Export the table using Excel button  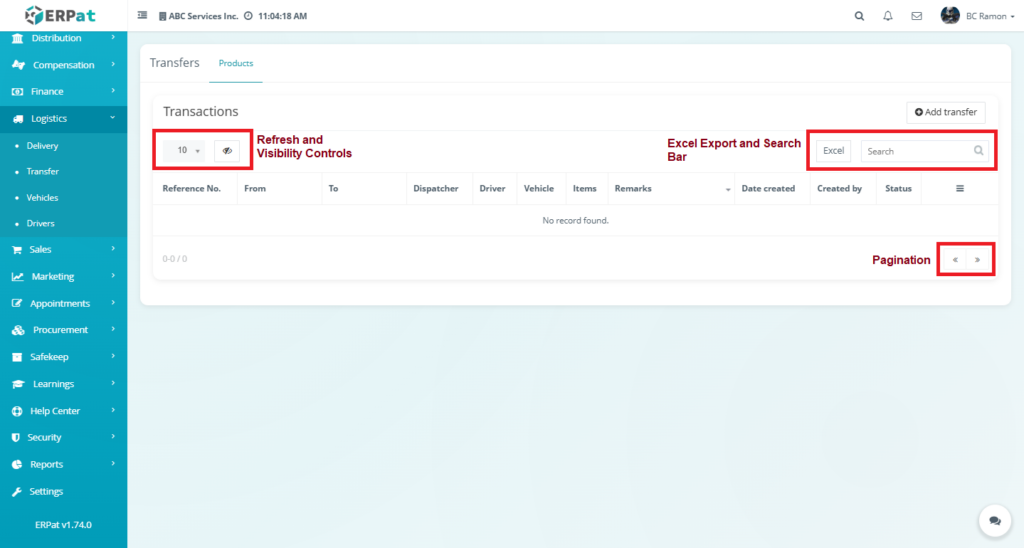pos(833,151)
